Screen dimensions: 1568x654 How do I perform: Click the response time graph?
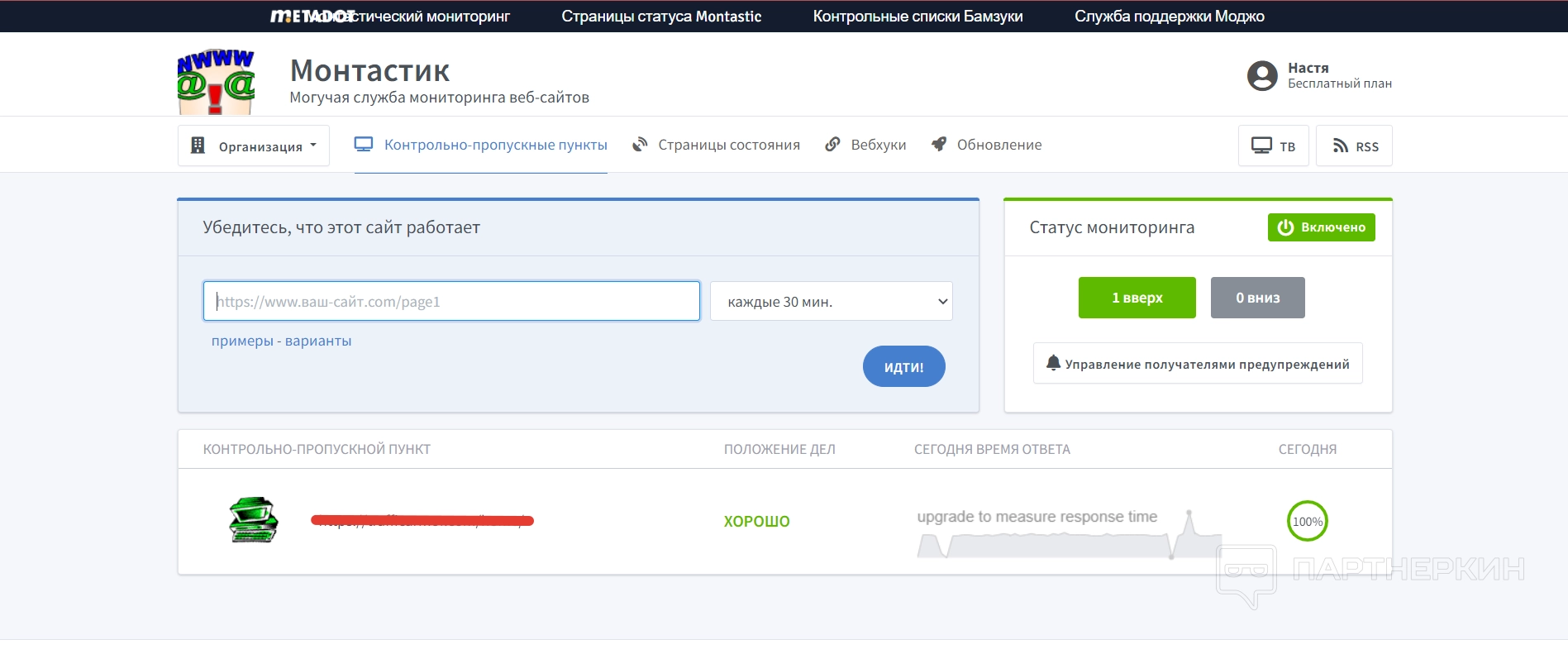click(x=1069, y=533)
